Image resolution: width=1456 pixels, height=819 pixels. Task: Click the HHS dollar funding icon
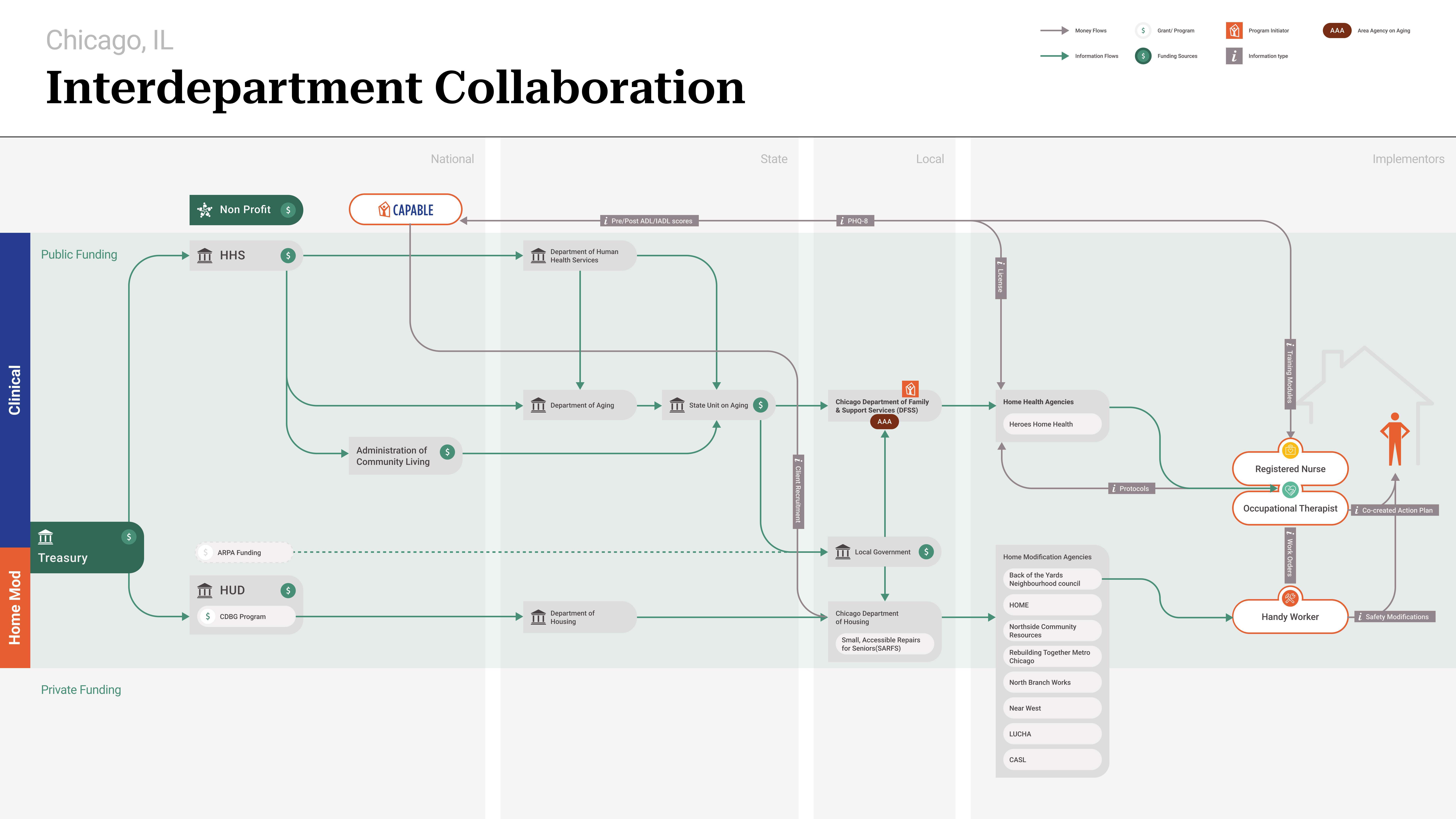coord(288,256)
